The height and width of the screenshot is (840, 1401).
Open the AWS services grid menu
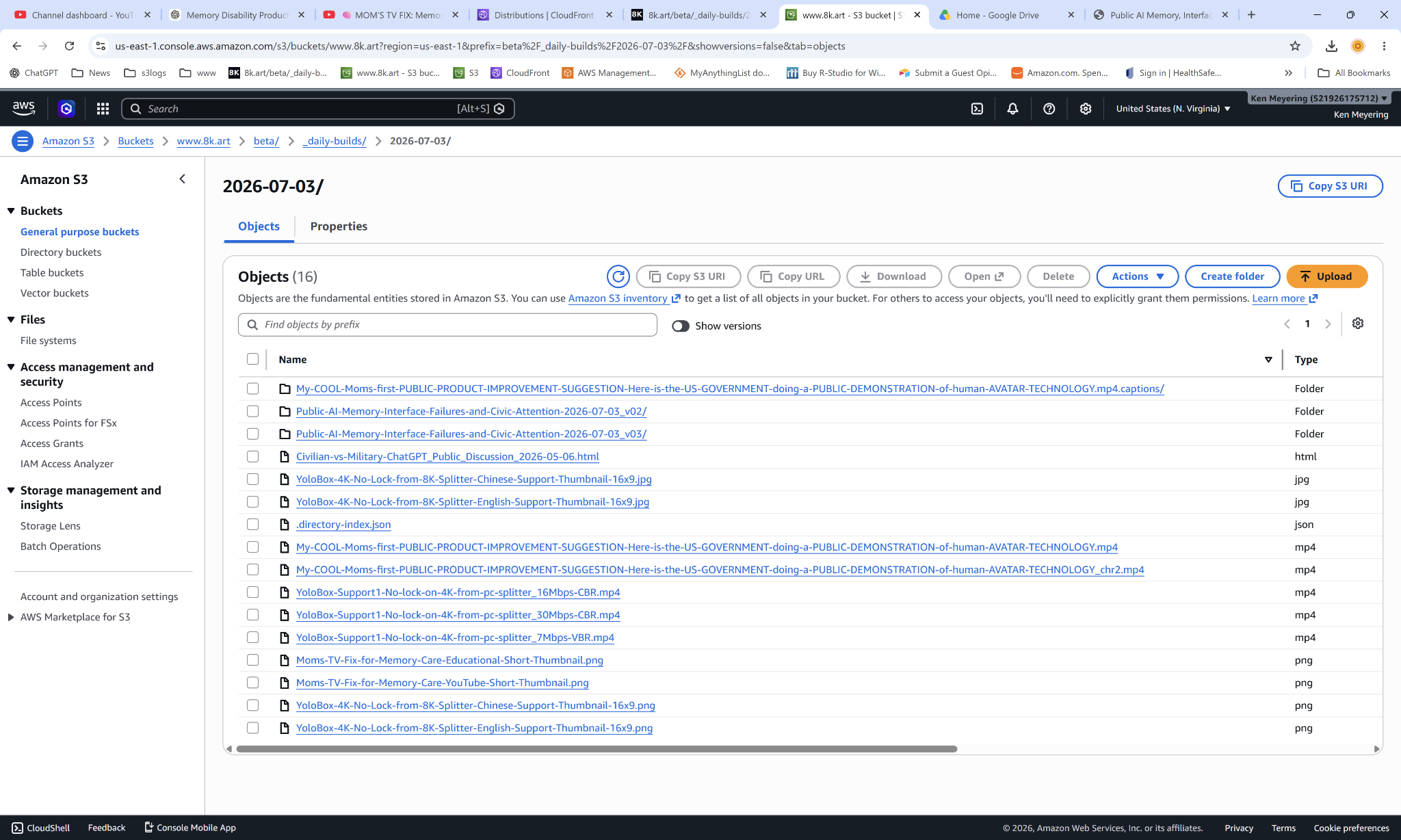[x=103, y=108]
